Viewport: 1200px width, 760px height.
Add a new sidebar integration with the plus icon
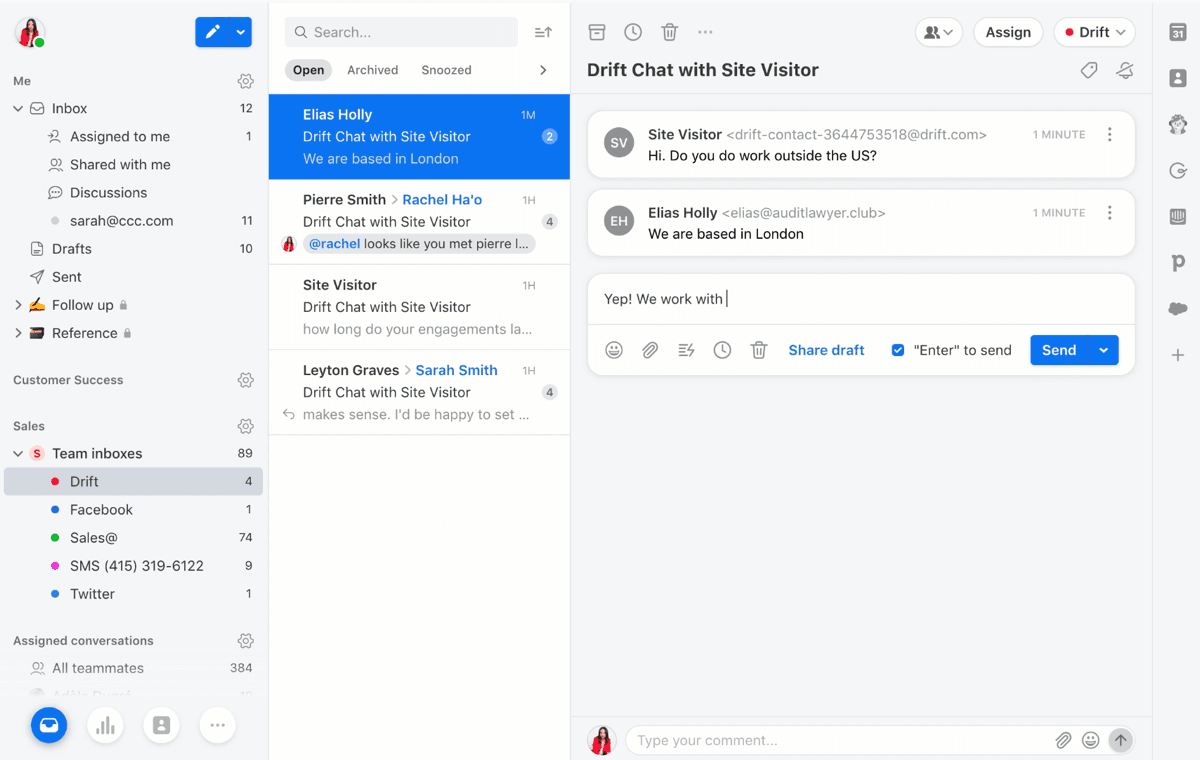coord(1177,354)
